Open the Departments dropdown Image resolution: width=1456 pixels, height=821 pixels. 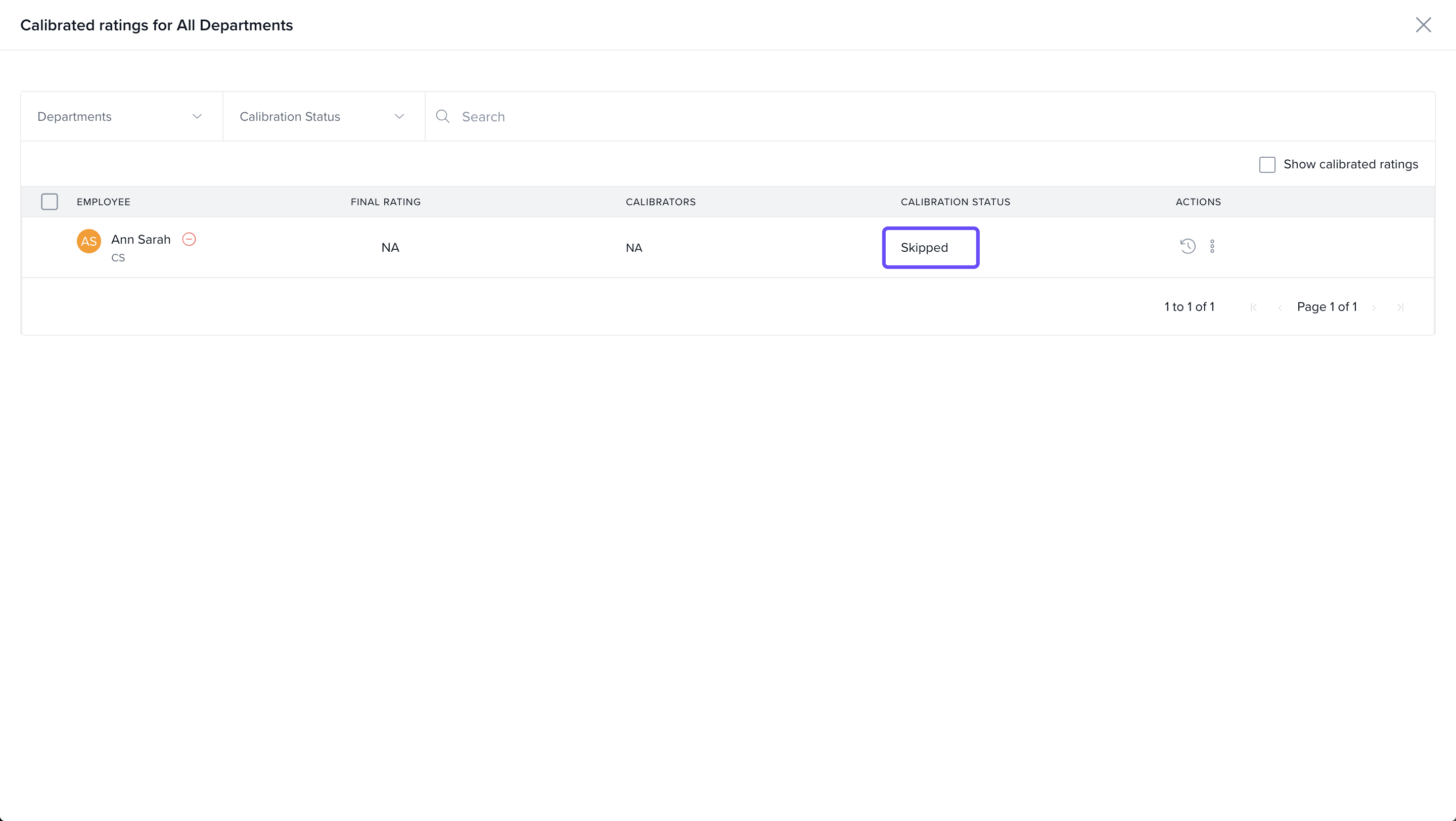click(x=121, y=116)
